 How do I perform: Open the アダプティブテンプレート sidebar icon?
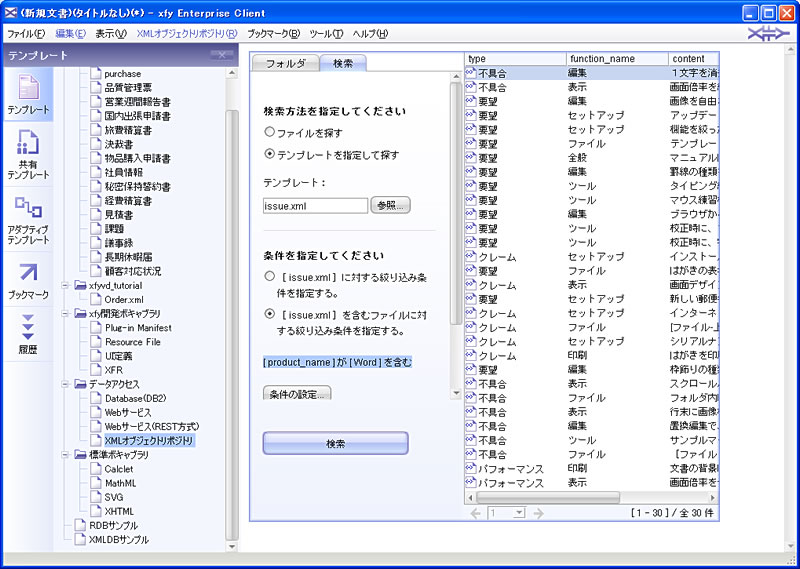point(28,220)
